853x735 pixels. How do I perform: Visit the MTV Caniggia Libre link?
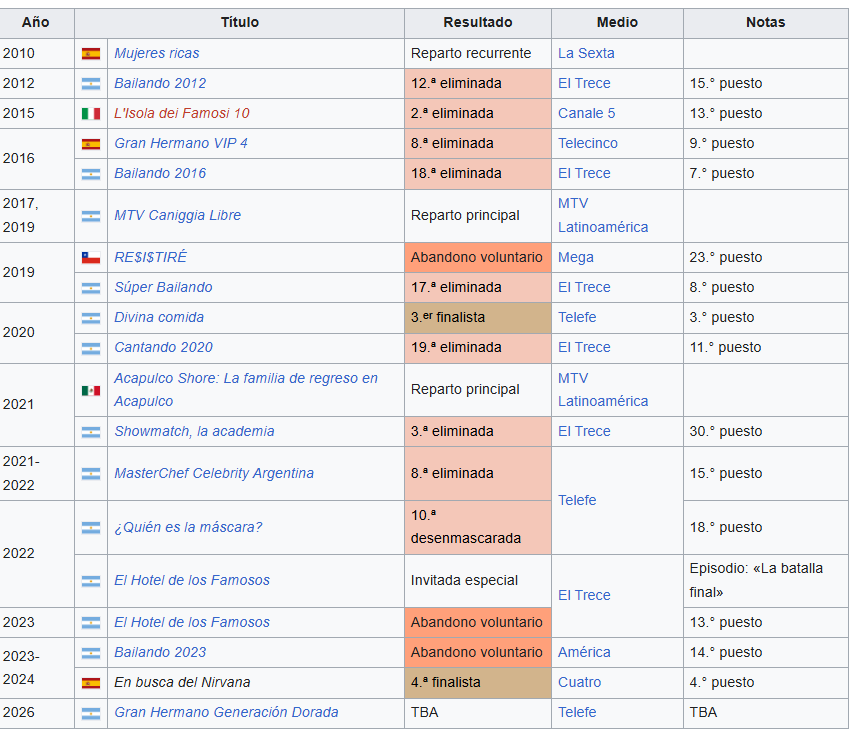[x=177, y=215]
